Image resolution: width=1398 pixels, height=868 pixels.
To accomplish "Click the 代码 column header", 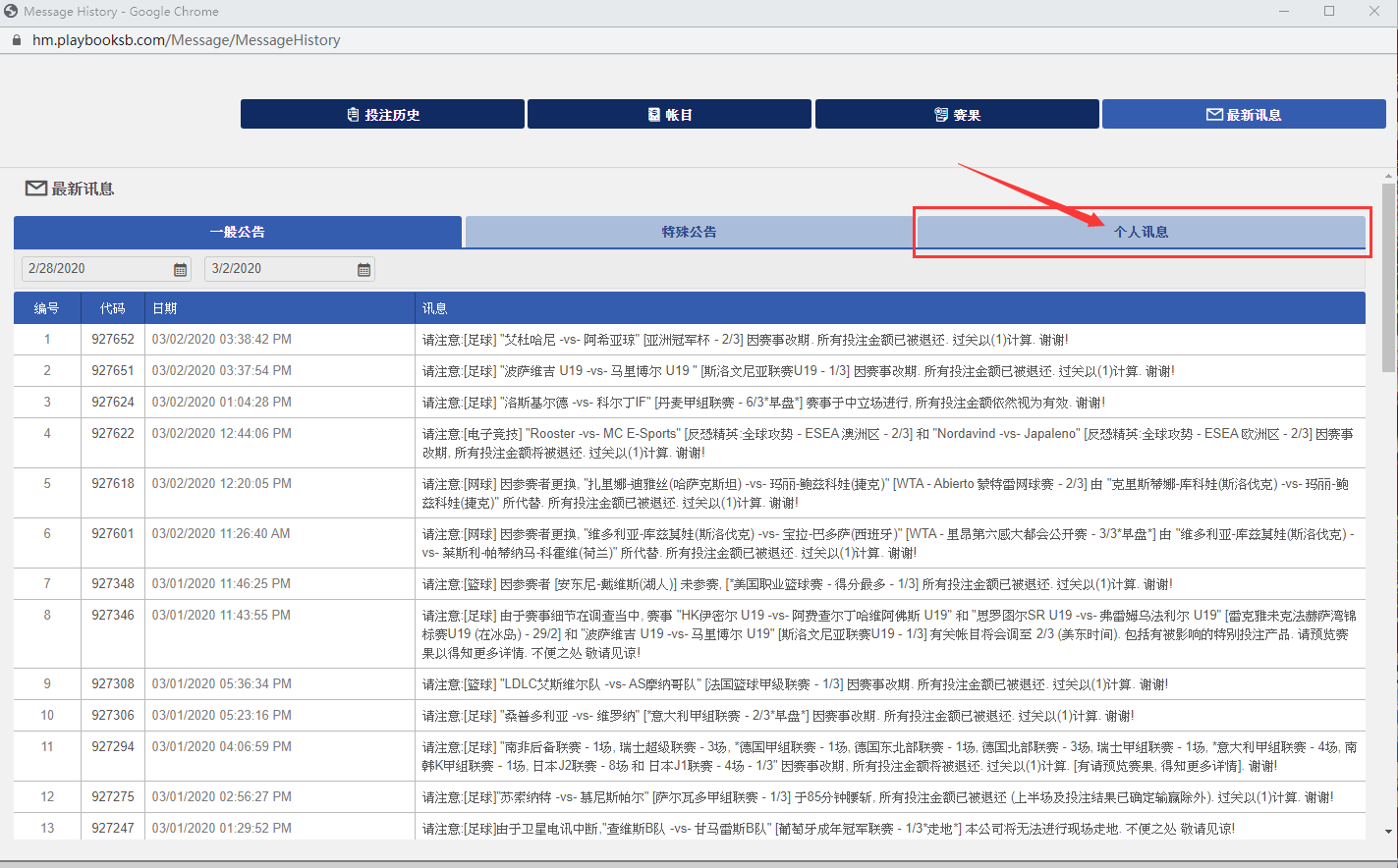I will tap(112, 308).
